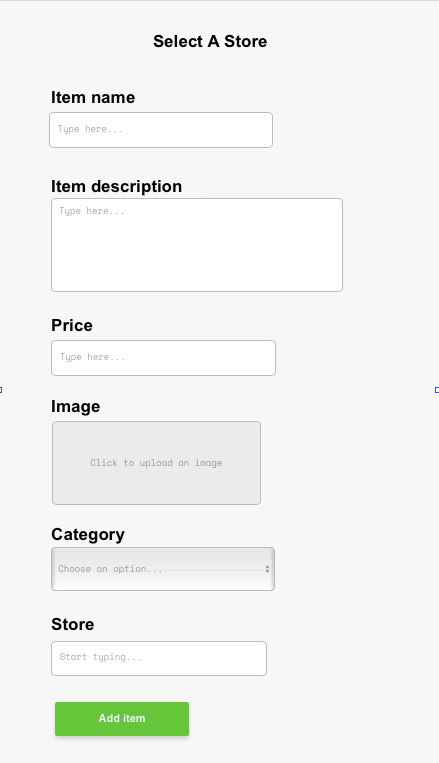
Task: Select the right edge resize handle
Action: tap(437, 390)
